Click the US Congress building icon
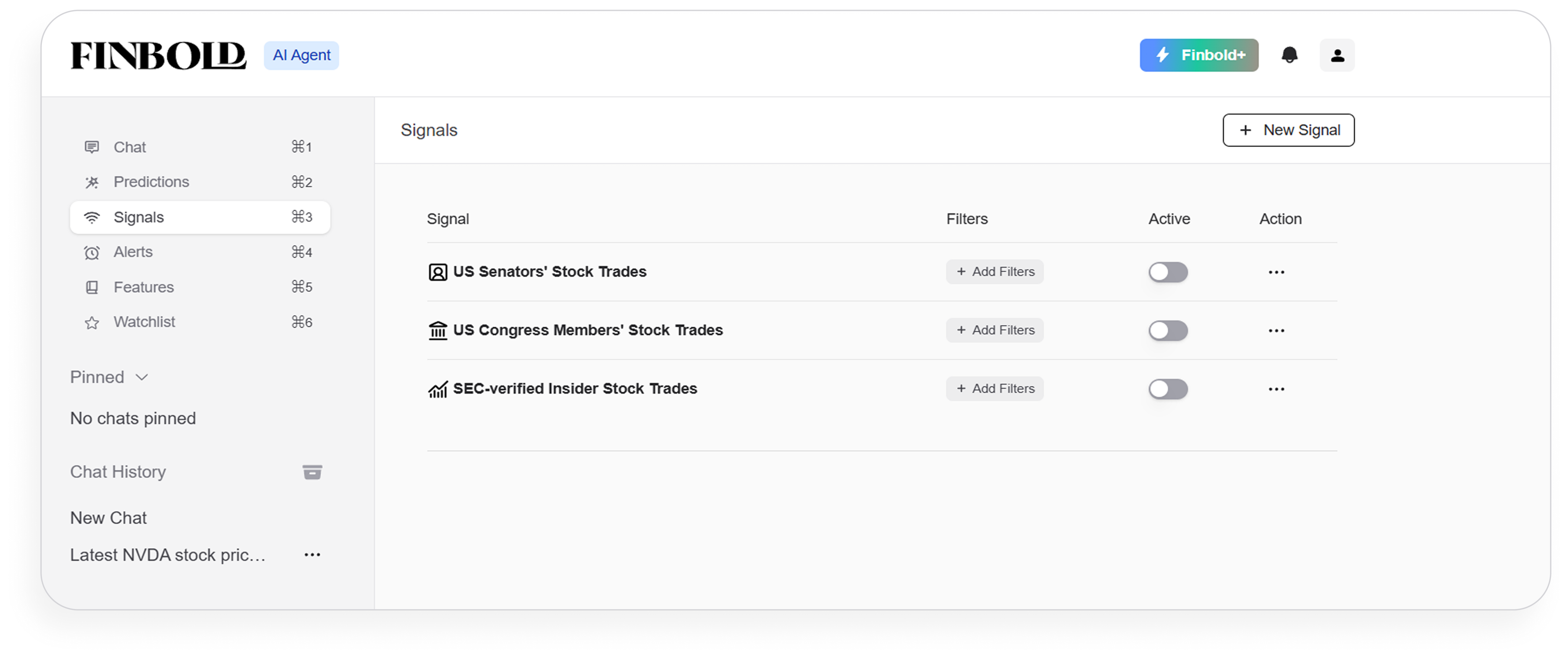The width and height of the screenshot is (1568, 658). [x=438, y=330]
